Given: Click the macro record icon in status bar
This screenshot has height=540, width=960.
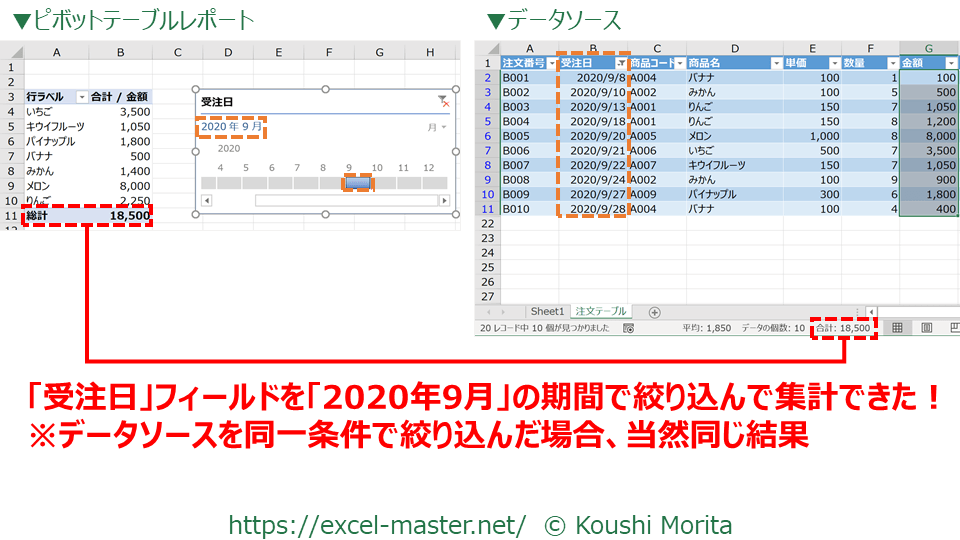Looking at the screenshot, I should coord(628,328).
